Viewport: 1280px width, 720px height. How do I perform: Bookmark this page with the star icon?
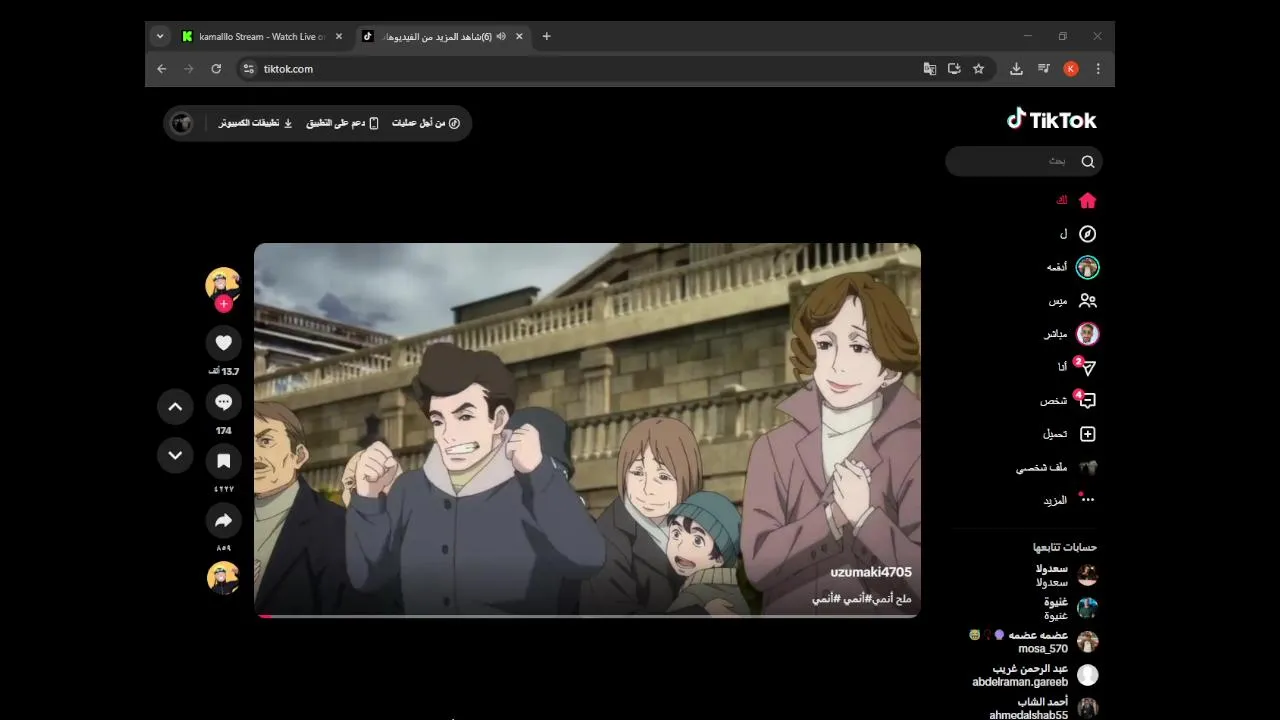click(x=978, y=69)
